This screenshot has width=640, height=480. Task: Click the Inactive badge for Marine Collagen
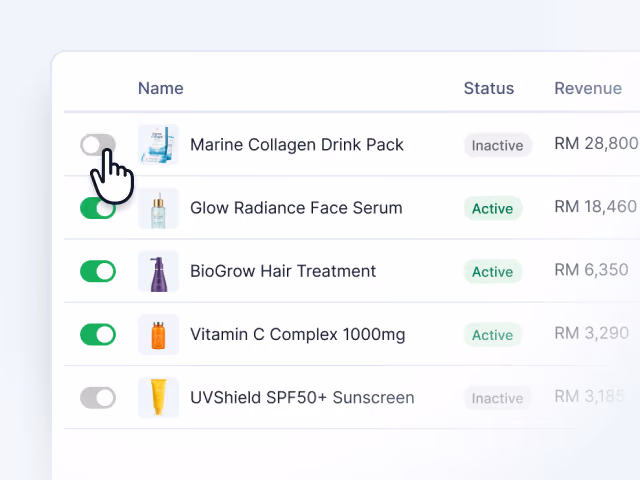[498, 145]
